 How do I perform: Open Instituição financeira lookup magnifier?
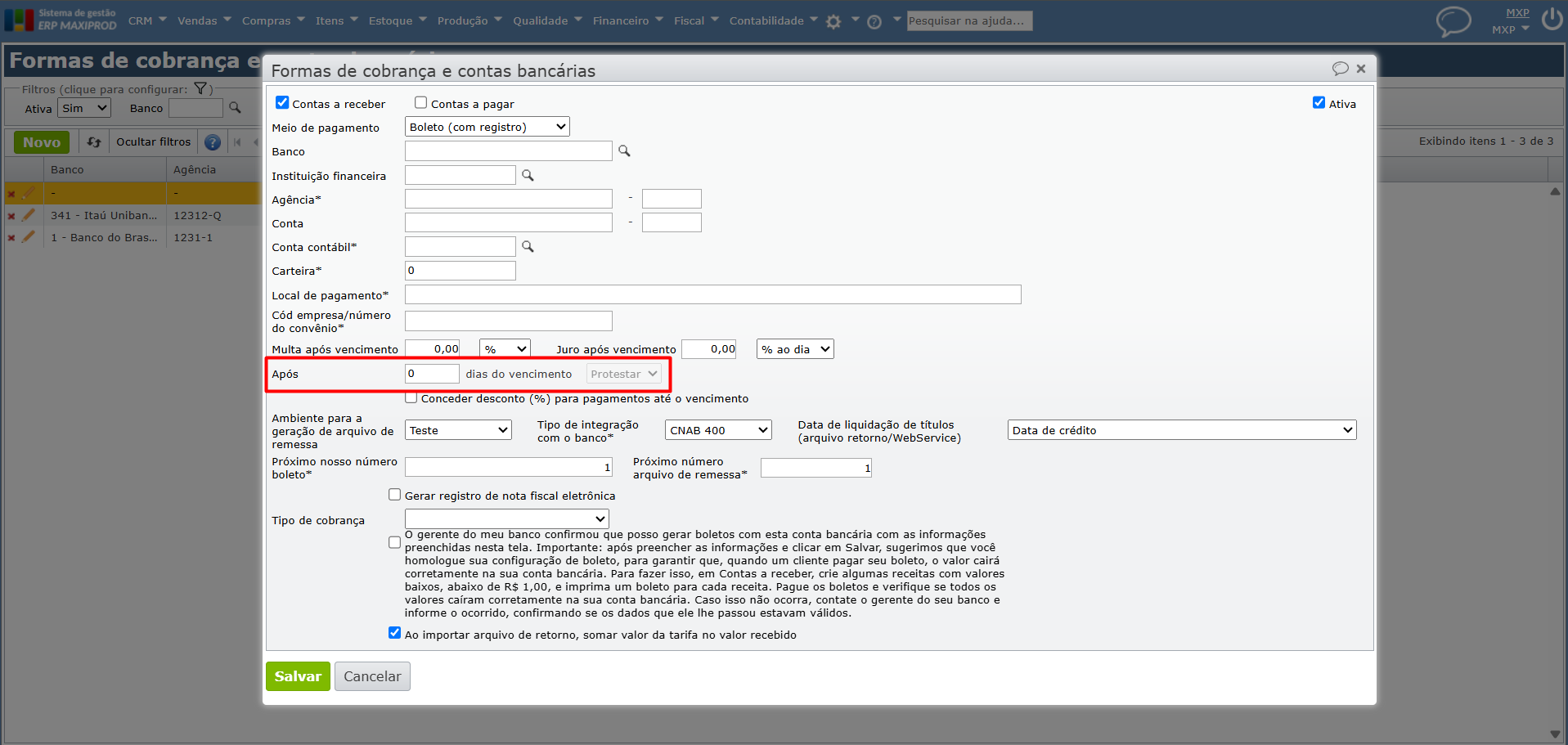point(528,175)
